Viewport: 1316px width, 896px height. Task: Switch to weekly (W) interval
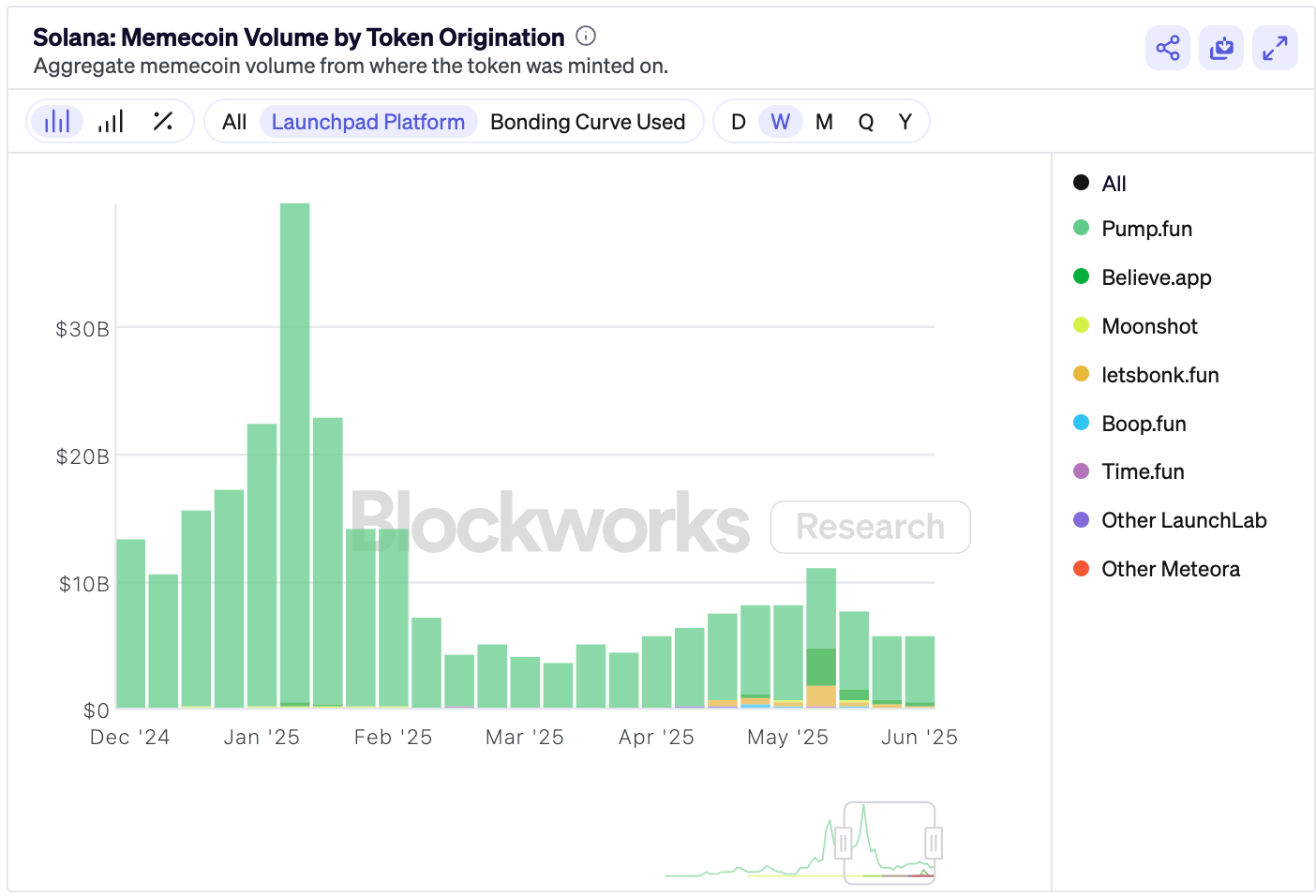[781, 122]
